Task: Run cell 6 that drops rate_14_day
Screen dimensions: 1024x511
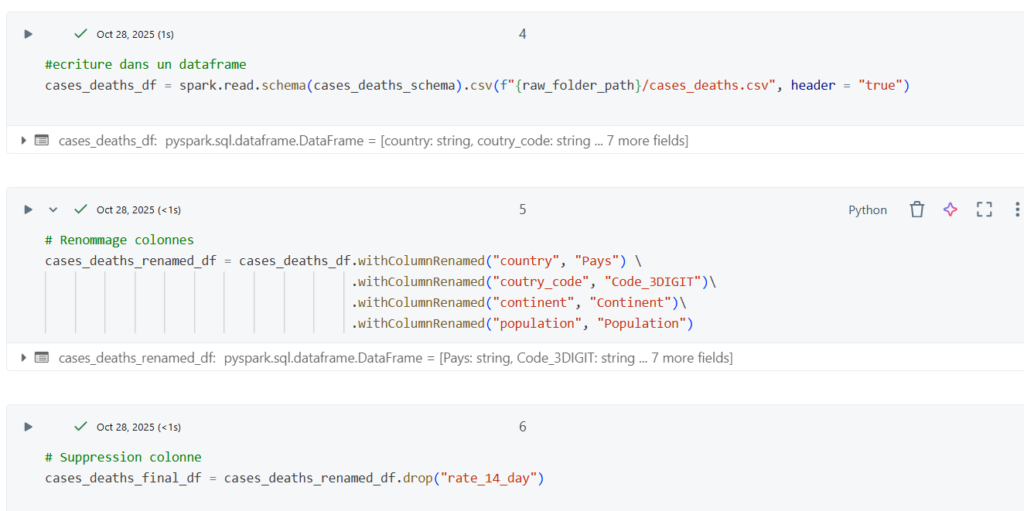Action: 28,427
